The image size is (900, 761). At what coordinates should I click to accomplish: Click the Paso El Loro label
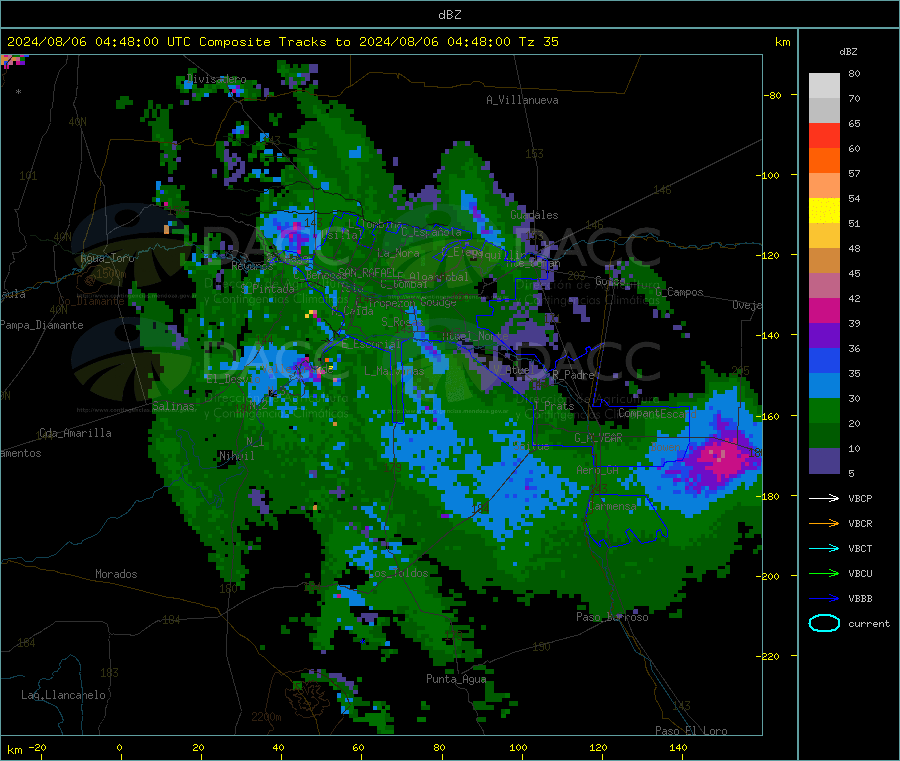click(x=691, y=731)
